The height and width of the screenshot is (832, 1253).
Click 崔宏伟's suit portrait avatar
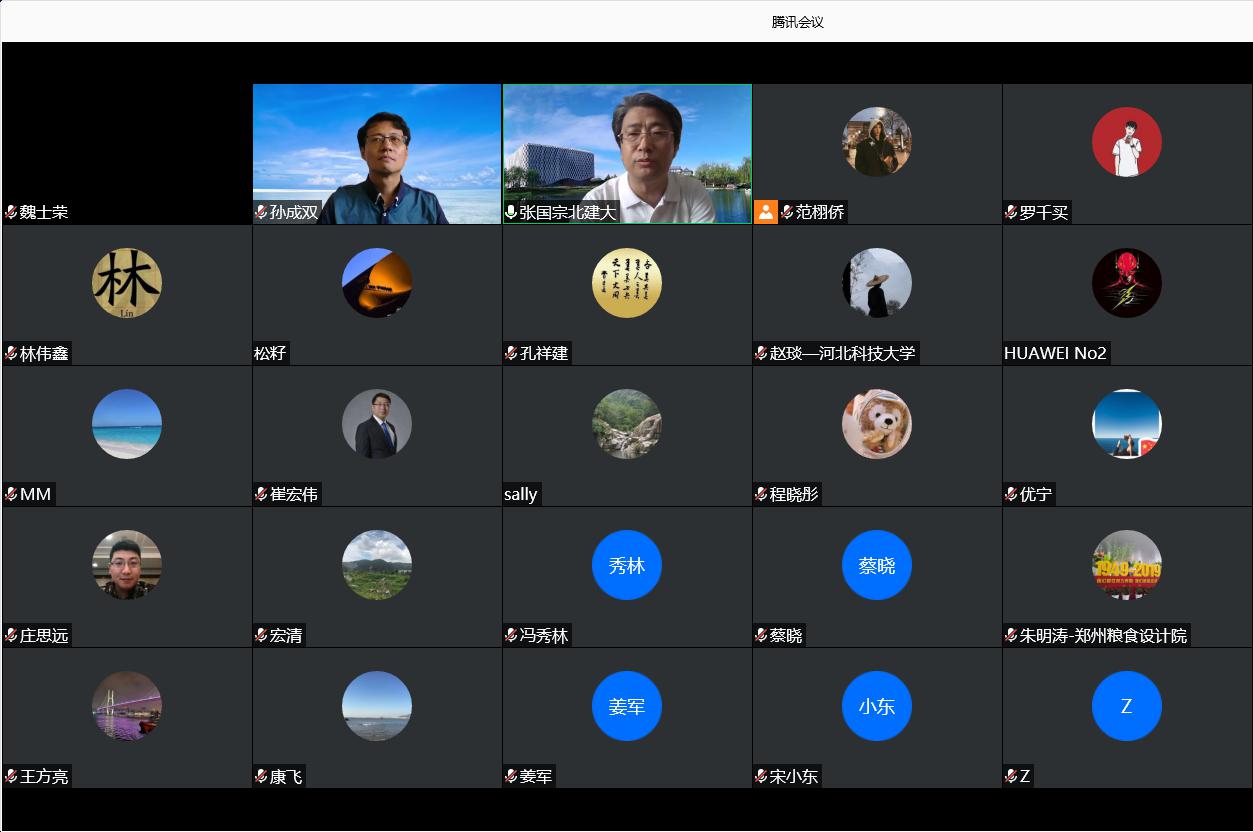(x=377, y=424)
